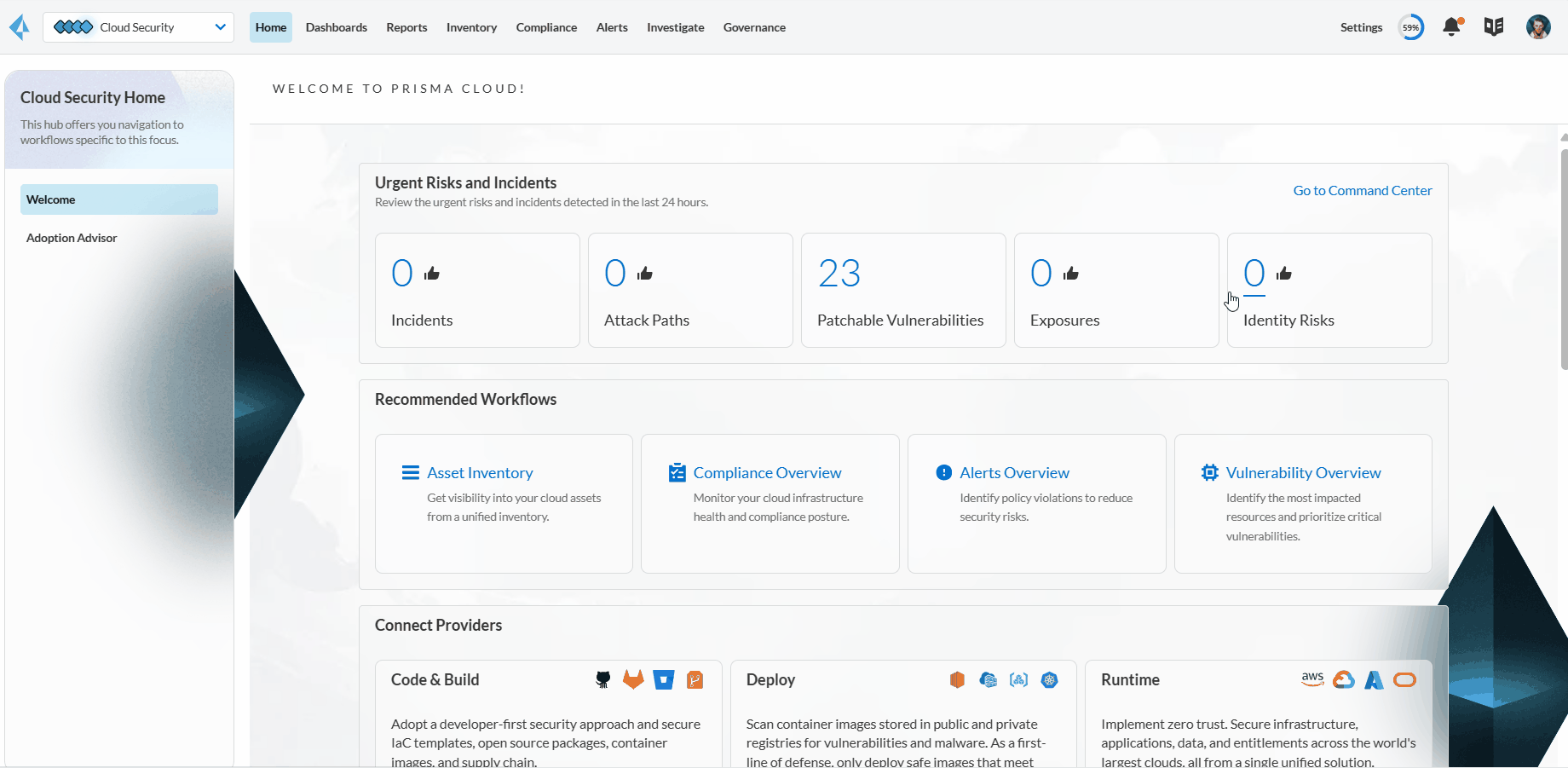Open the Vulnerability Overview workflow link

[x=1303, y=473]
